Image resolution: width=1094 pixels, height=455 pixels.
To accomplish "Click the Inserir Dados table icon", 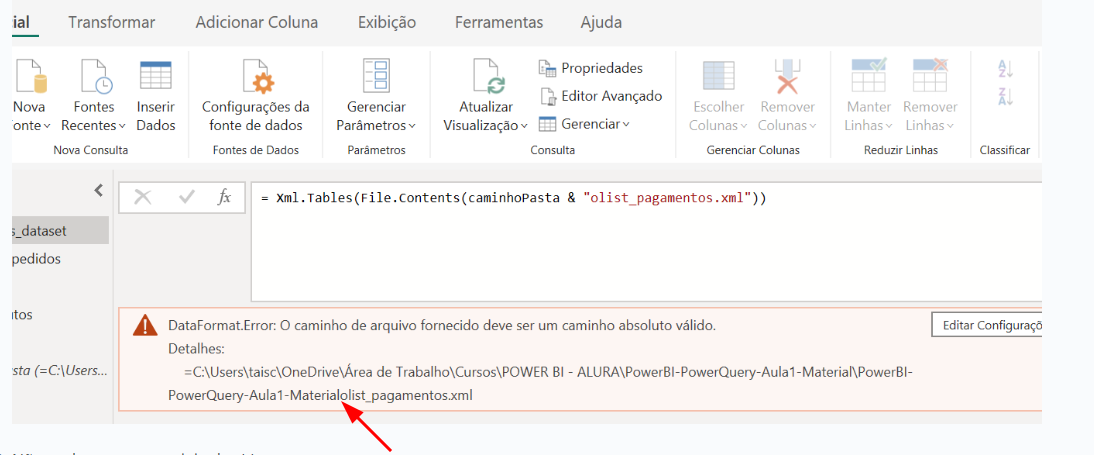I will pos(156,76).
